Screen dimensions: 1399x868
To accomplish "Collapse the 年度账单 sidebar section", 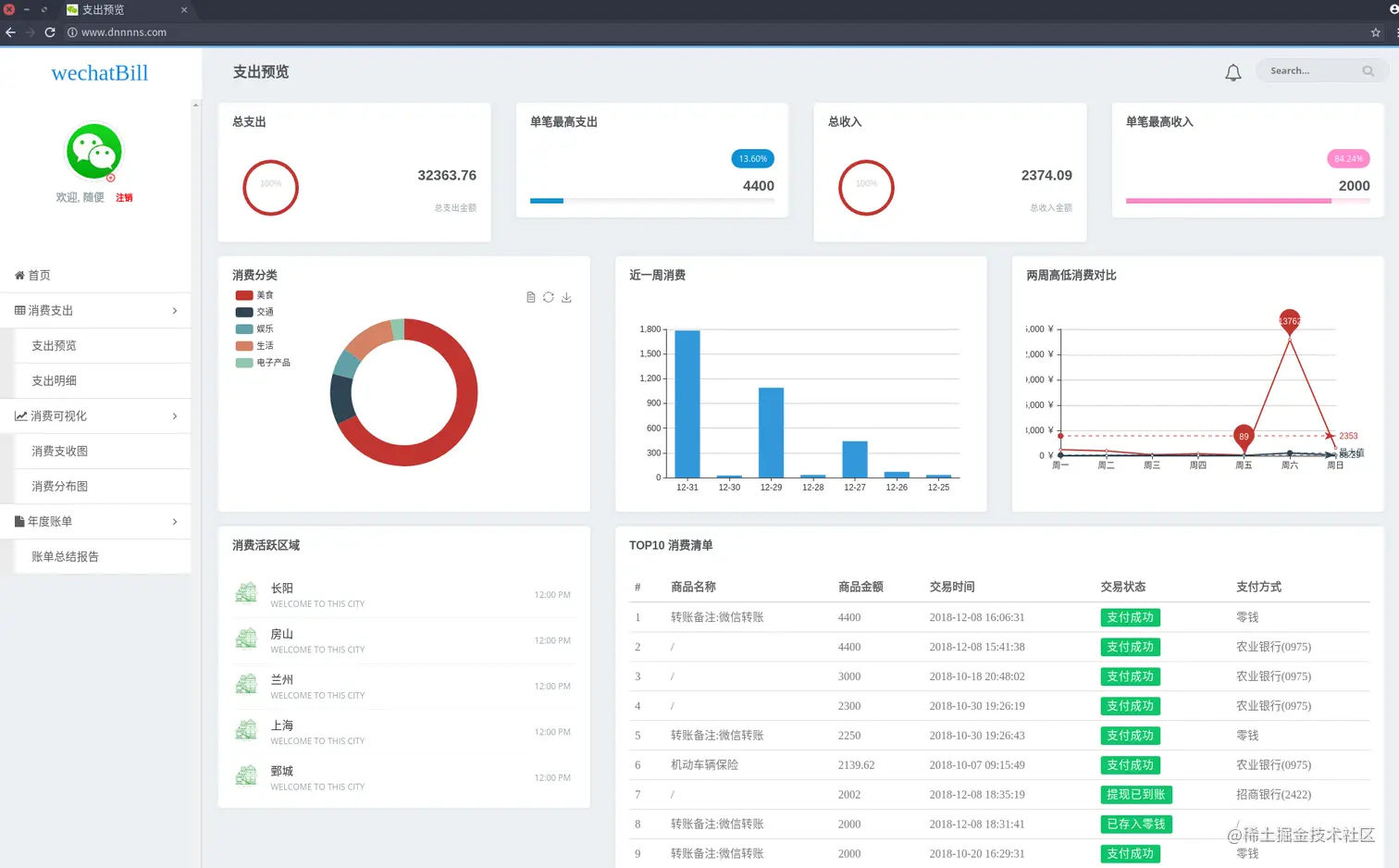I will [95, 522].
